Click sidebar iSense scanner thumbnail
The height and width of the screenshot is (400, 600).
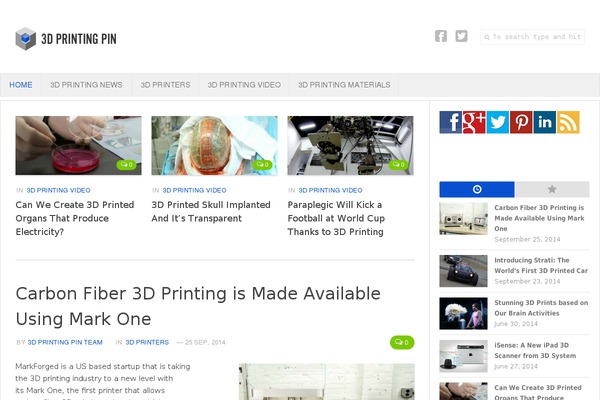pyautogui.click(x=463, y=356)
